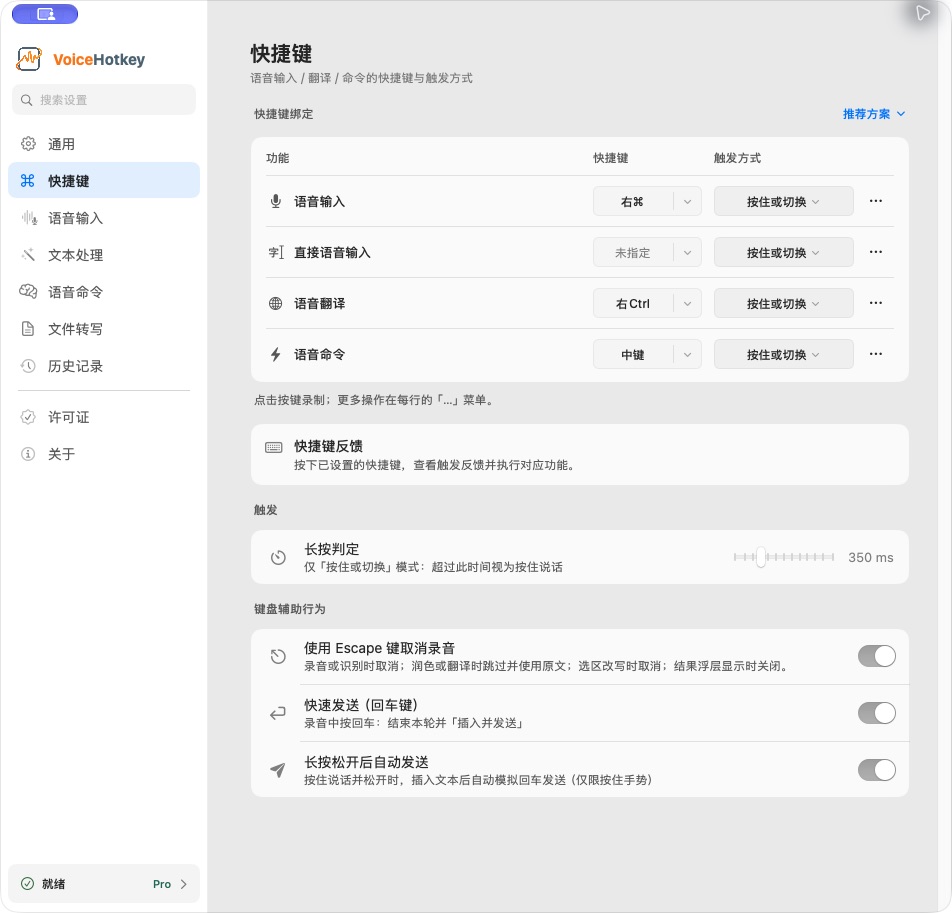Screen dimensions: 952x913
Task: Select 快捷键 in the sidebar
Action: 104,180
